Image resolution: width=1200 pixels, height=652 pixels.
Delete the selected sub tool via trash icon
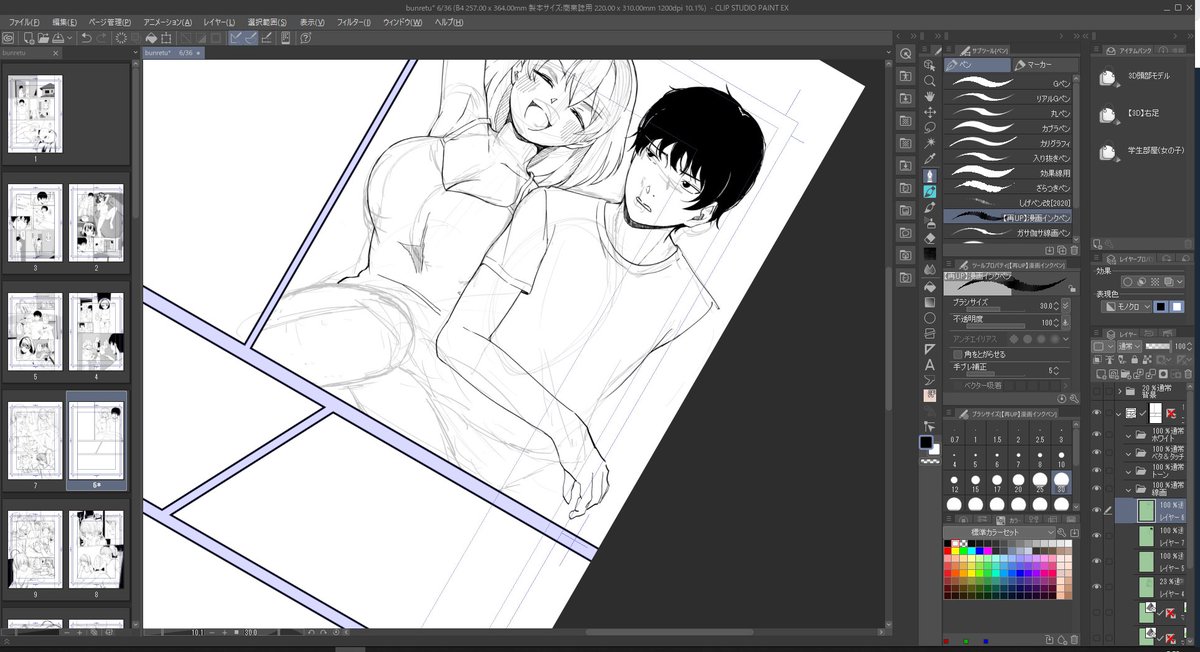pyautogui.click(x=1073, y=249)
